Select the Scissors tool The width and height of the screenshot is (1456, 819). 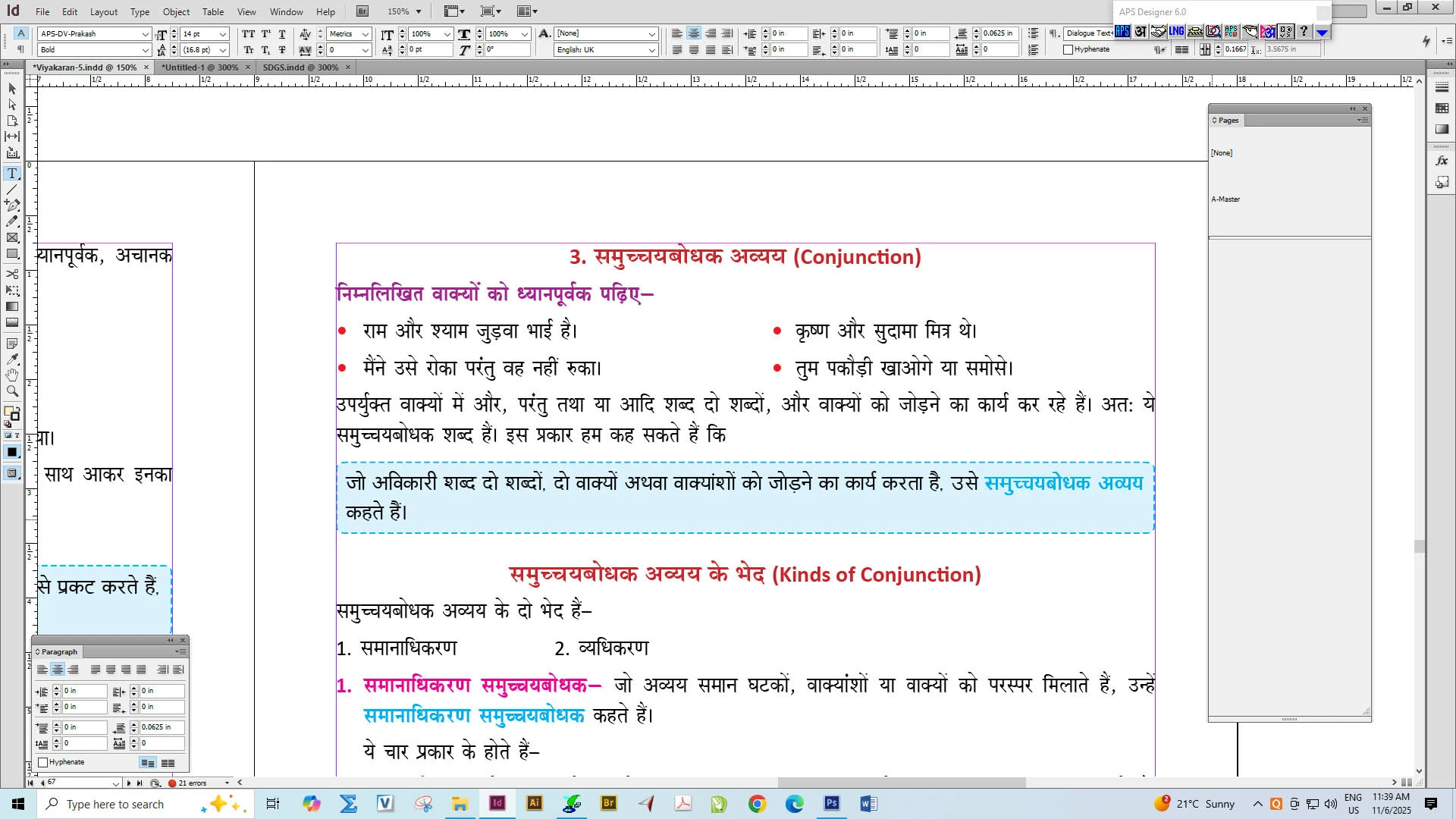pyautogui.click(x=12, y=274)
